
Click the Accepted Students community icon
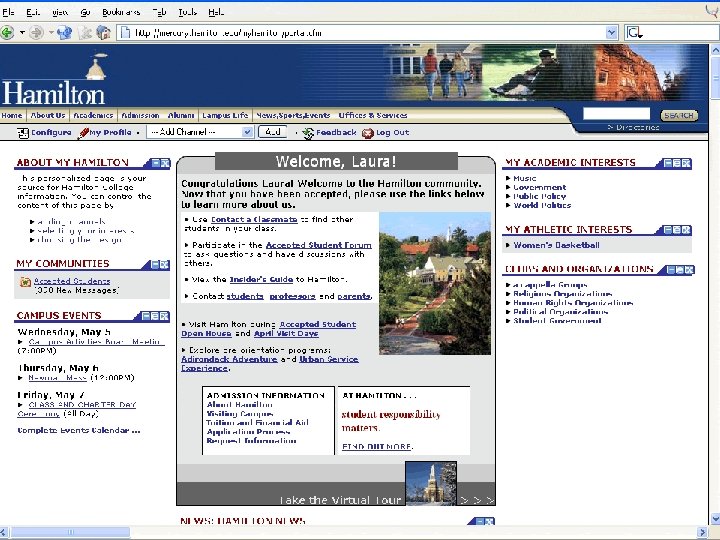click(25, 282)
